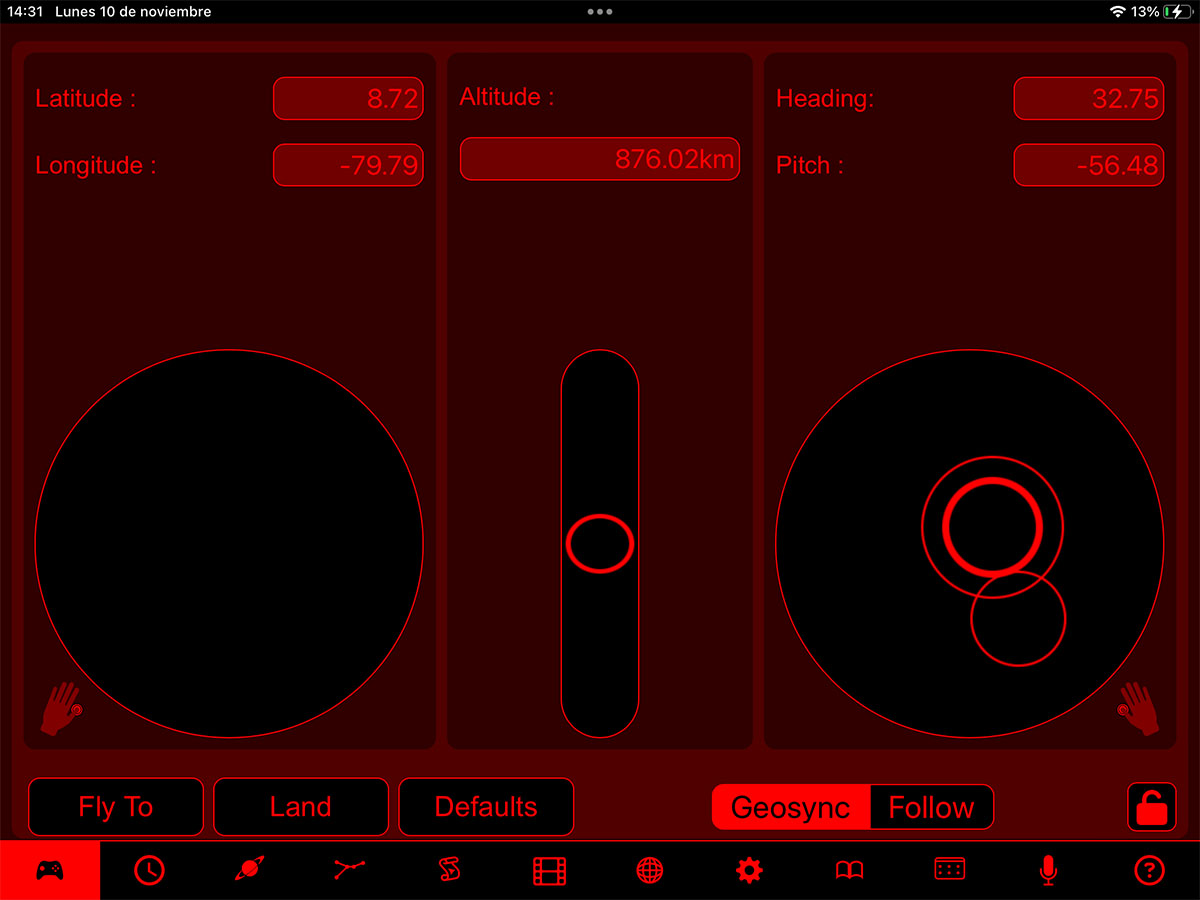The height and width of the screenshot is (900, 1200).
Task: Open the globe view panel
Action: [649, 869]
